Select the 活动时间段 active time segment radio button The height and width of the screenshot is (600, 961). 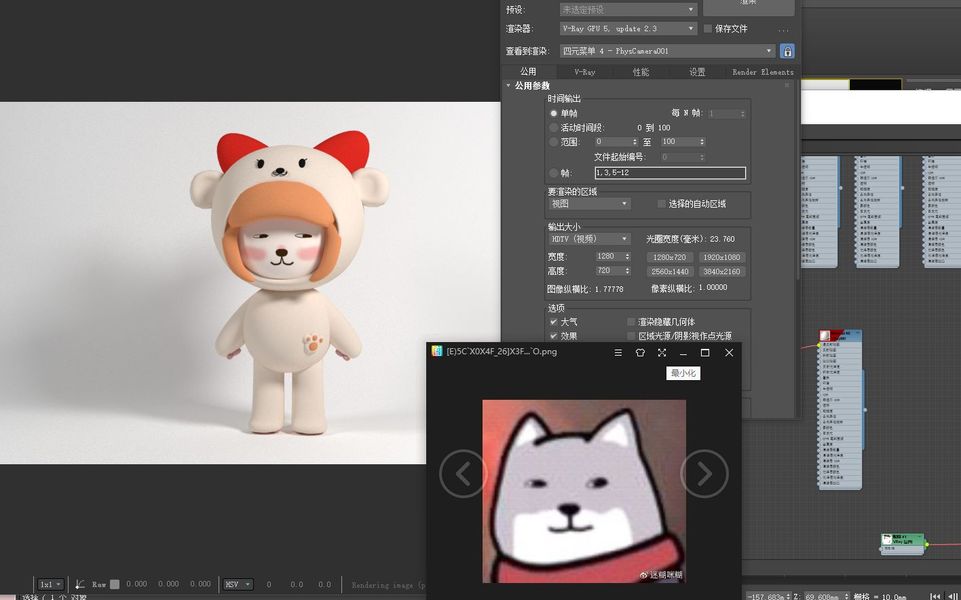click(x=553, y=127)
